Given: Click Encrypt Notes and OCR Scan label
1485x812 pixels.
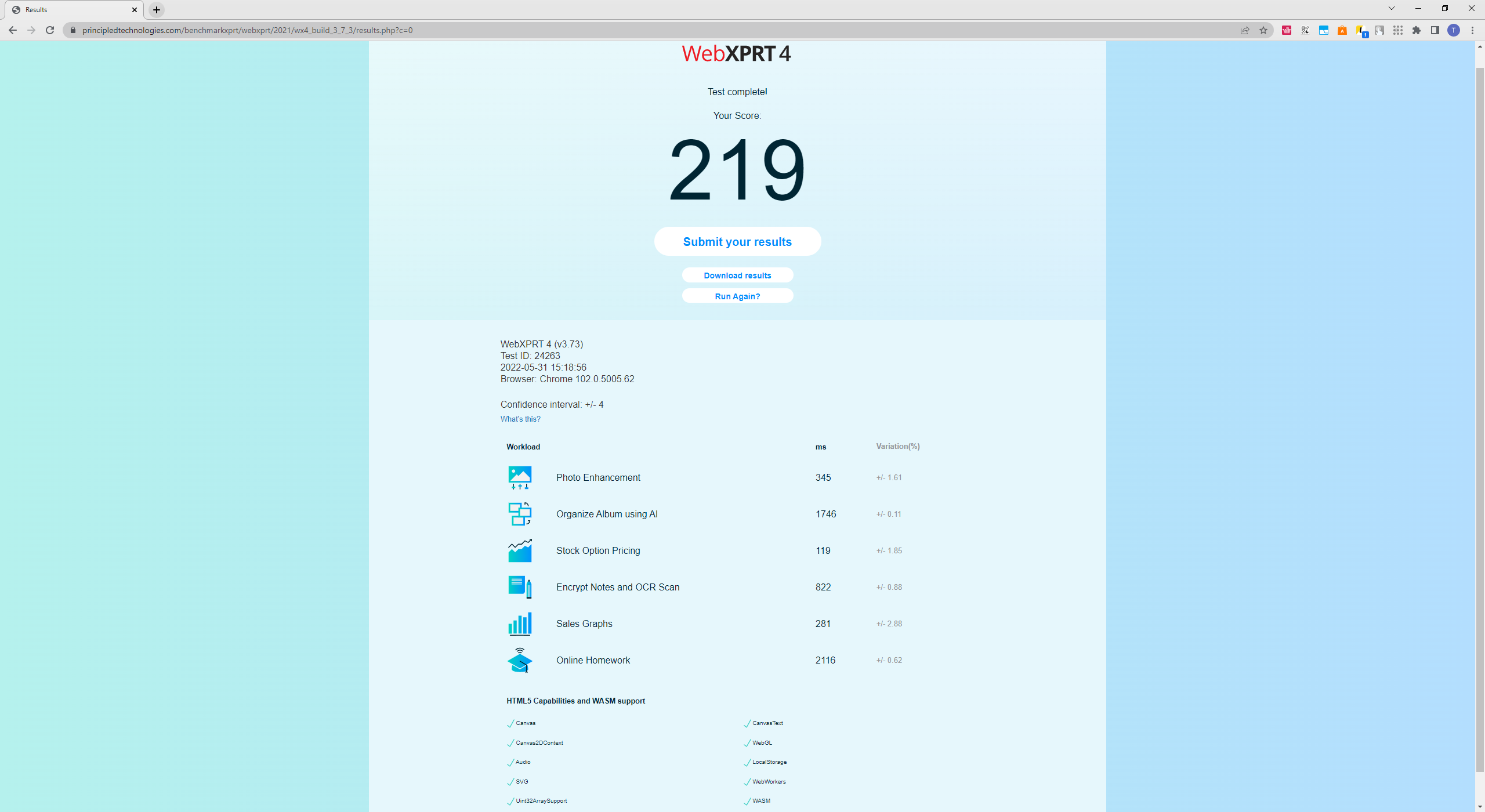Looking at the screenshot, I should pyautogui.click(x=618, y=587).
